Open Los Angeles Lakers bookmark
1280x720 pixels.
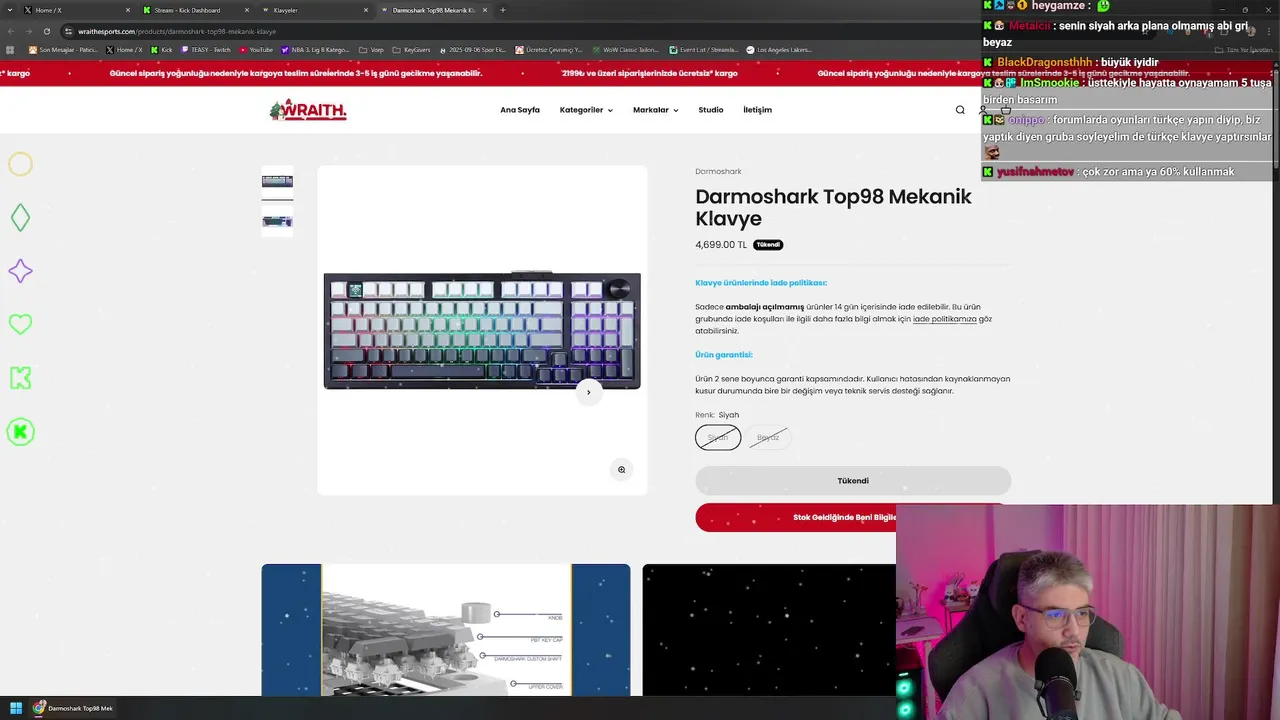coord(779,50)
